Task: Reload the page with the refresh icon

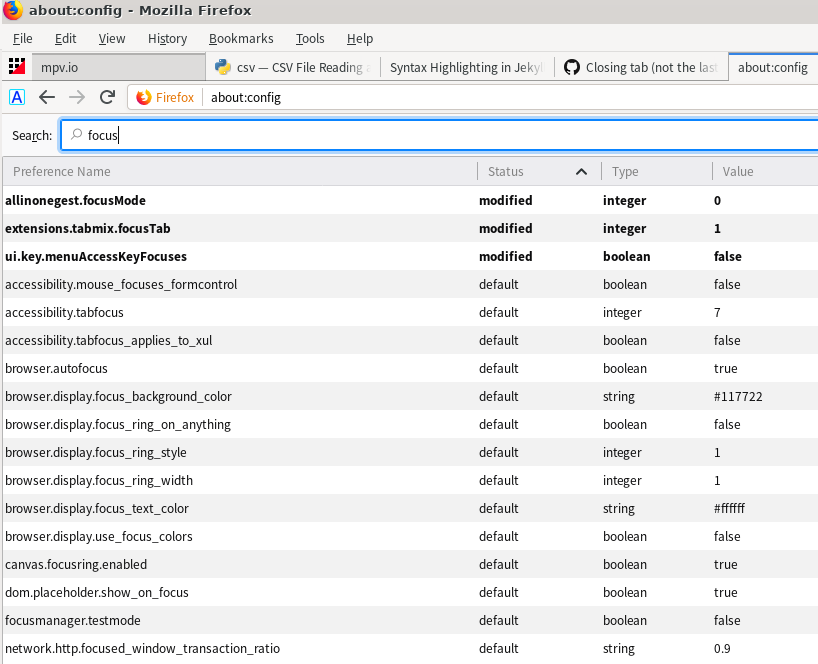Action: coord(107,97)
